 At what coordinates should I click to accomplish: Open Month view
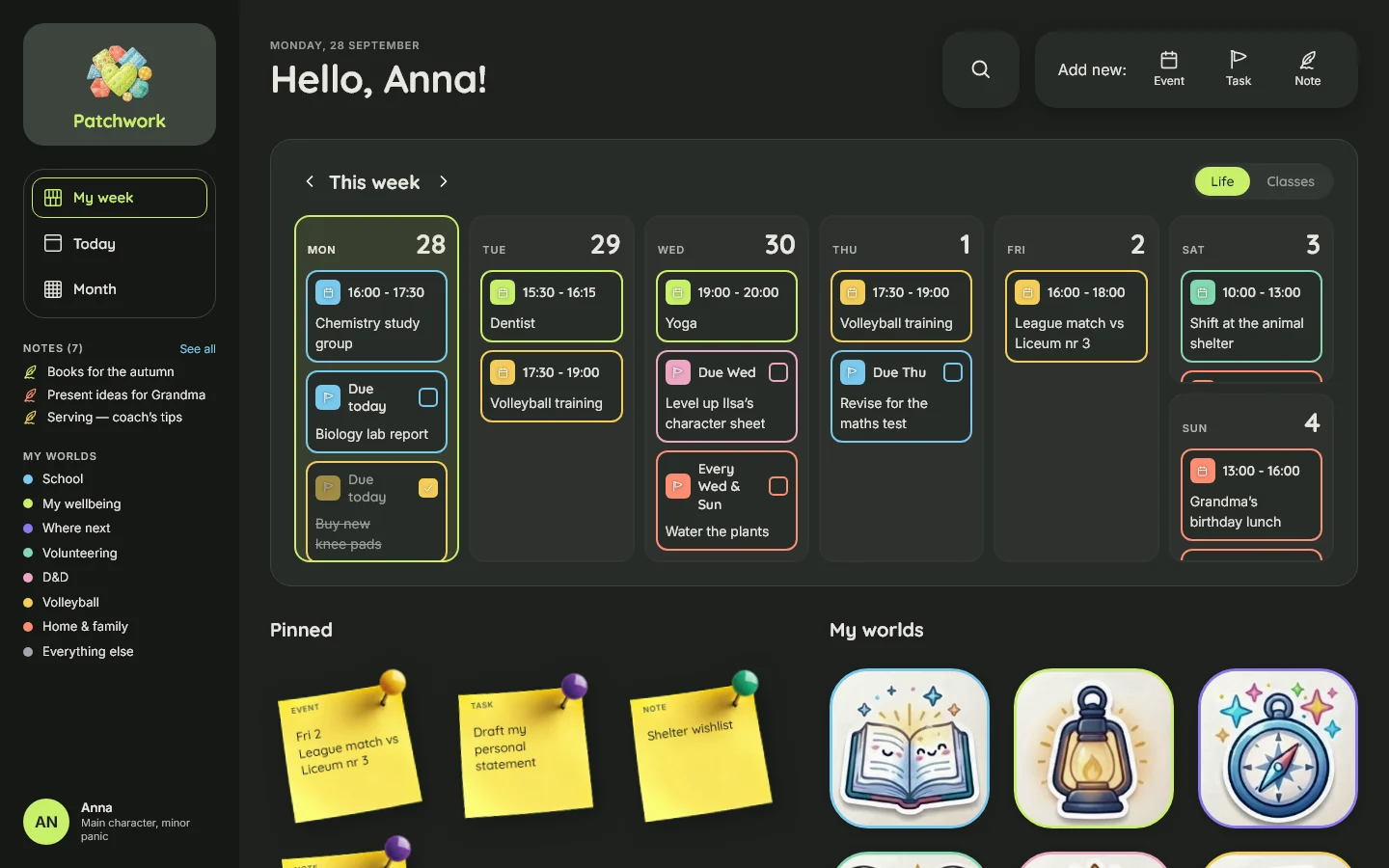[120, 289]
